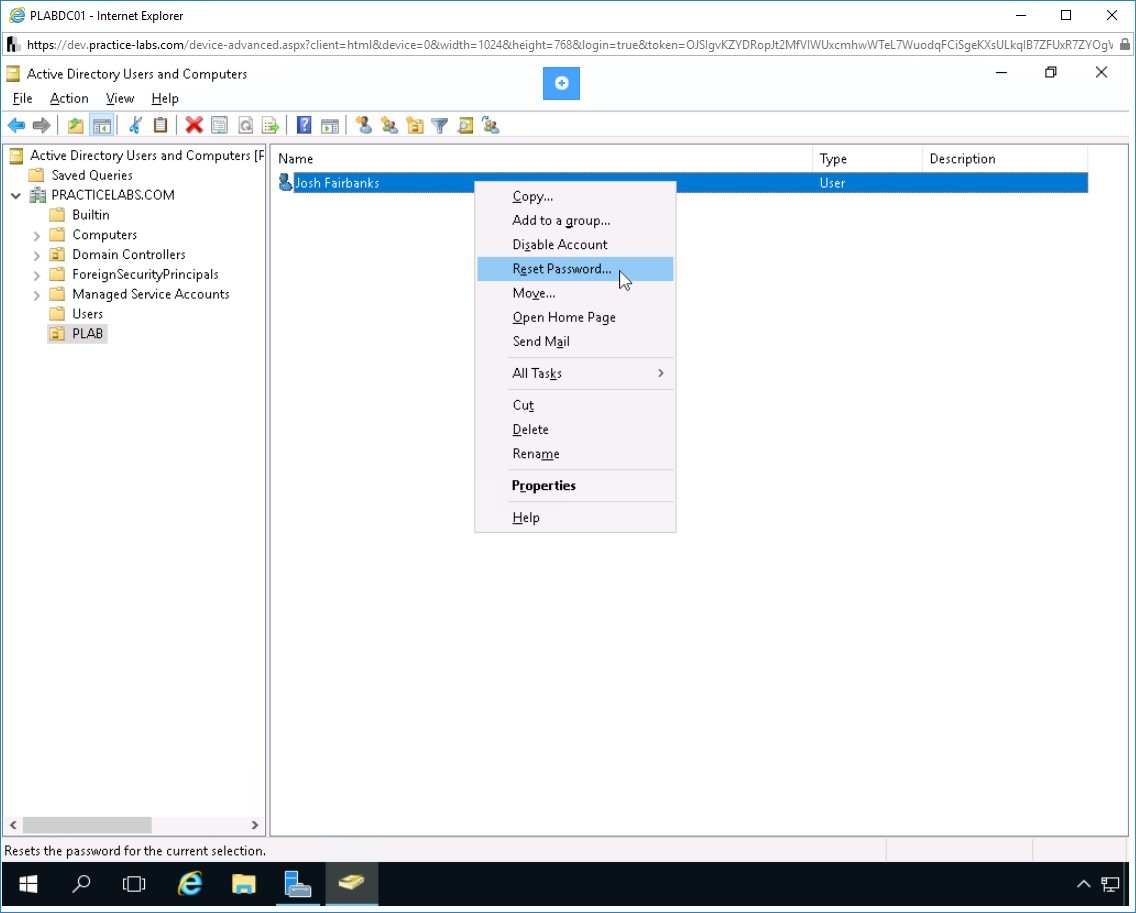Open the All Tasks submenu

575,373
